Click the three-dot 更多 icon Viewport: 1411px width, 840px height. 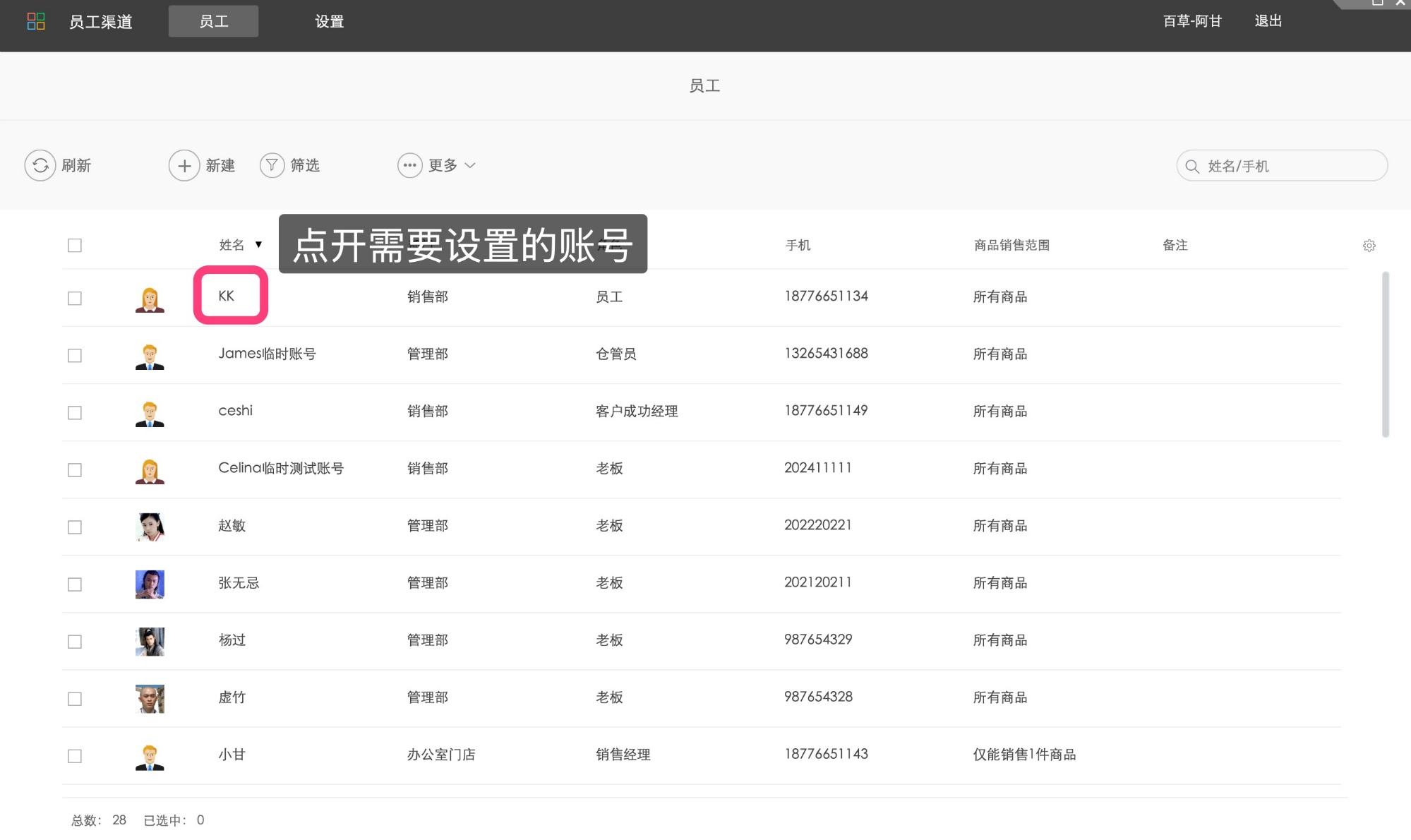point(409,165)
